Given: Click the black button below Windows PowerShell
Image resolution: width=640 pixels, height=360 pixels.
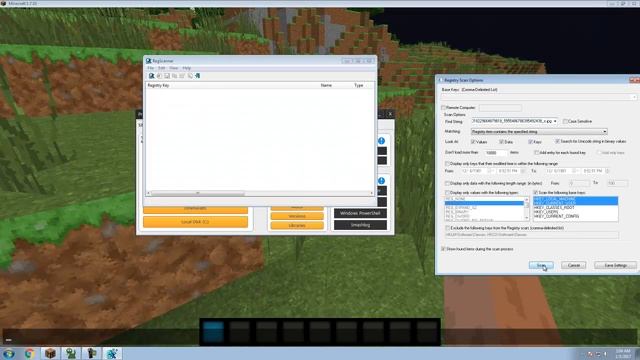Looking at the screenshot, I should [x=360, y=225].
